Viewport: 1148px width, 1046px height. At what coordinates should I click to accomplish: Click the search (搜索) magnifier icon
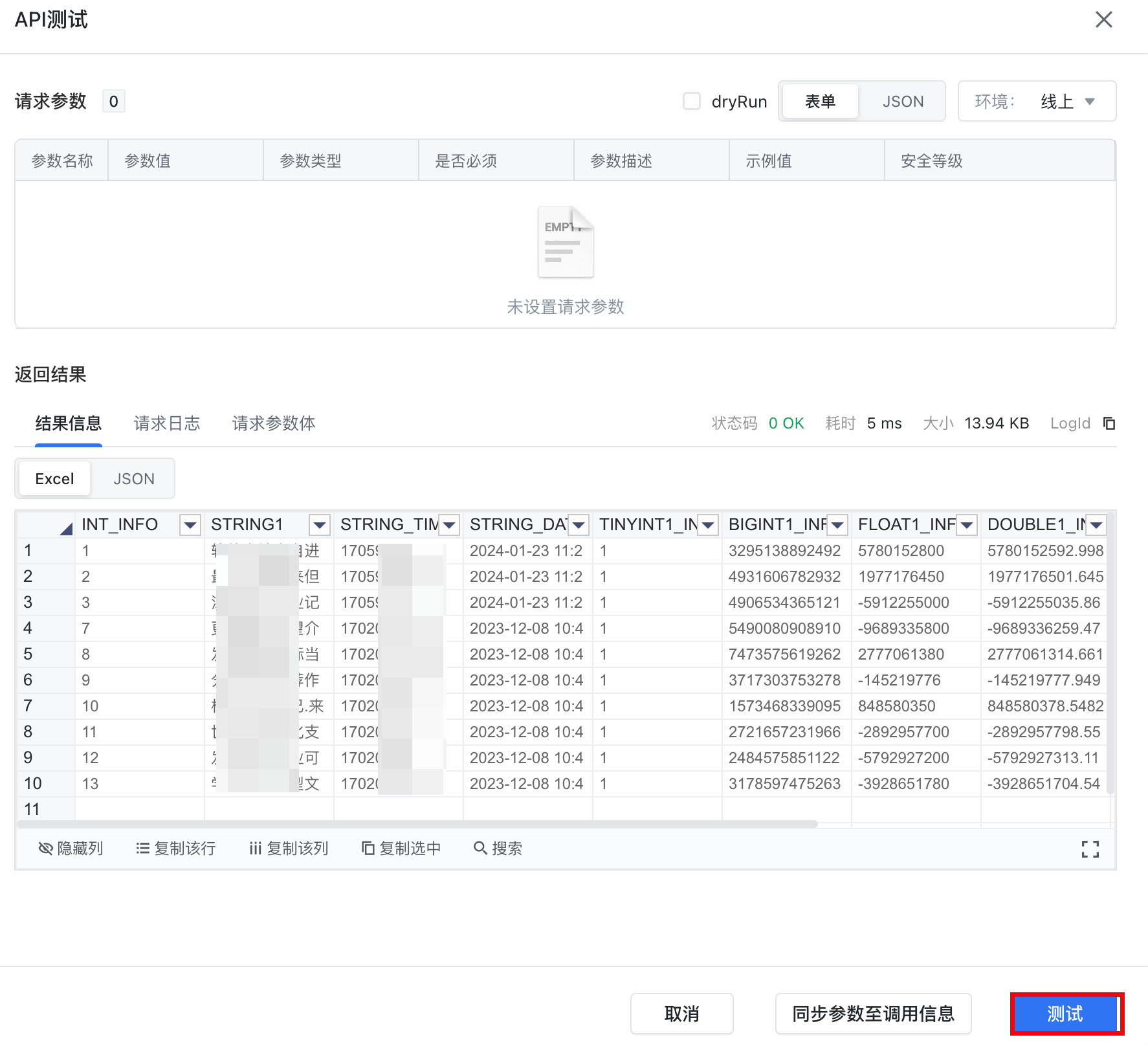click(x=480, y=849)
